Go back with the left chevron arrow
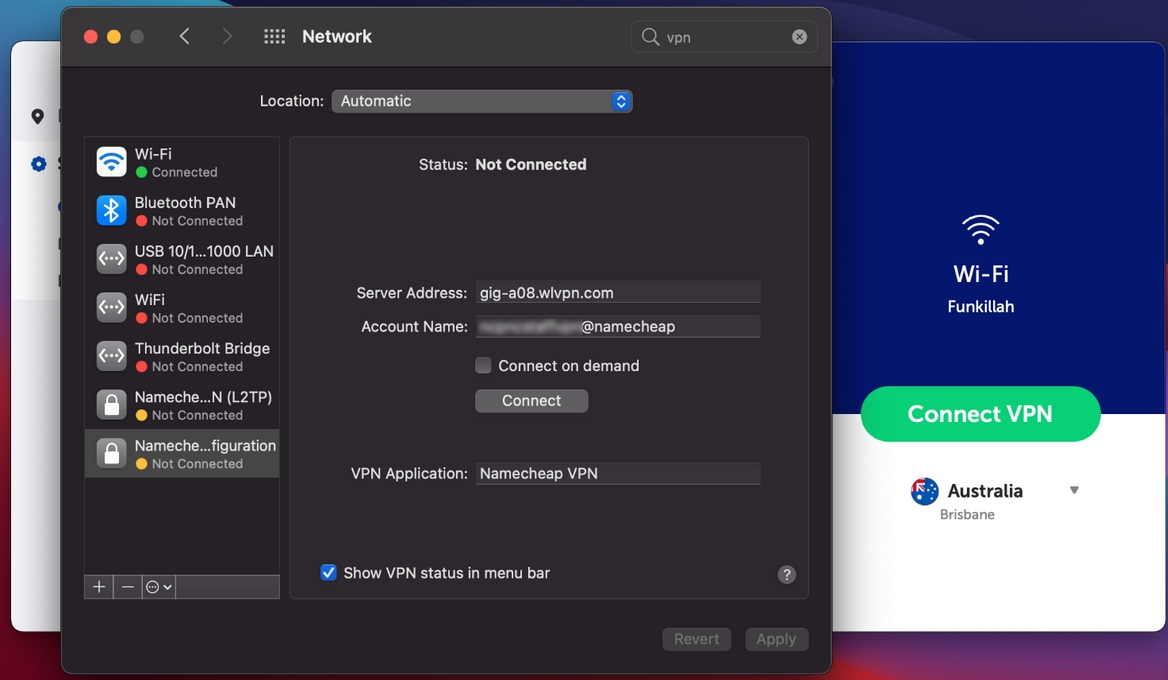This screenshot has width=1168, height=680. pos(185,36)
